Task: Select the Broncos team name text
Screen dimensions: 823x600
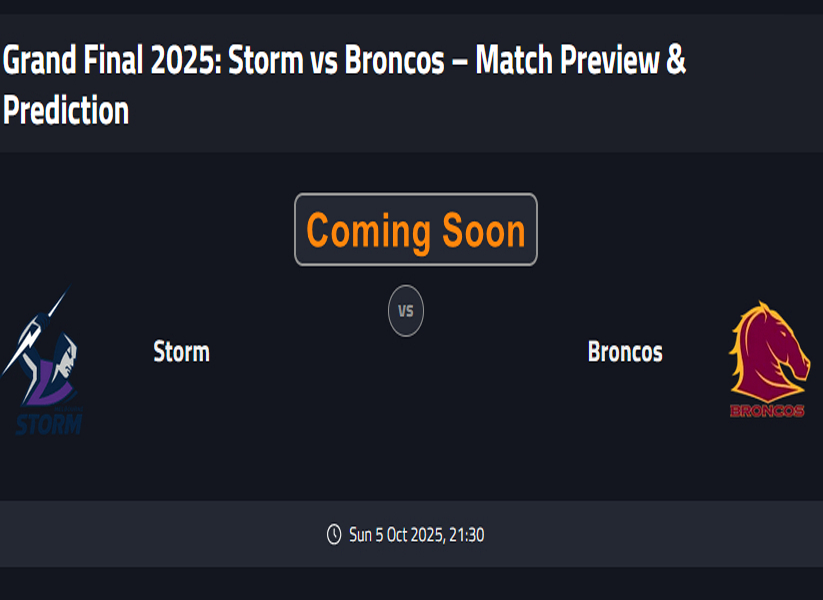Action: 625,352
